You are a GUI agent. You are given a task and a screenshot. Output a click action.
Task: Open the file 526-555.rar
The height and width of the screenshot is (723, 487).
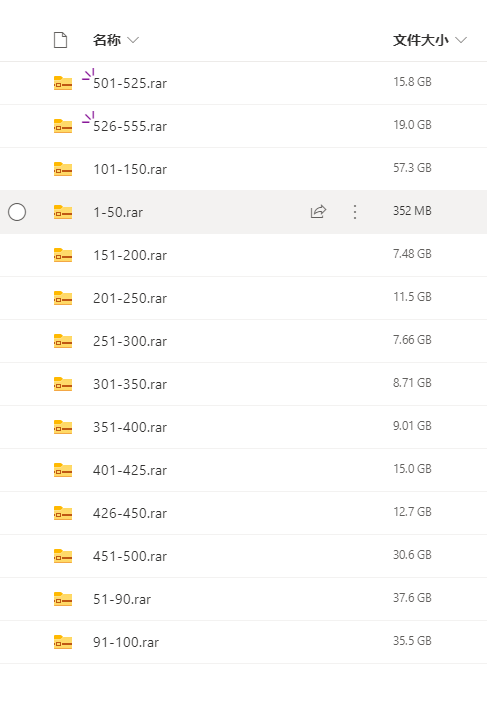click(x=130, y=126)
